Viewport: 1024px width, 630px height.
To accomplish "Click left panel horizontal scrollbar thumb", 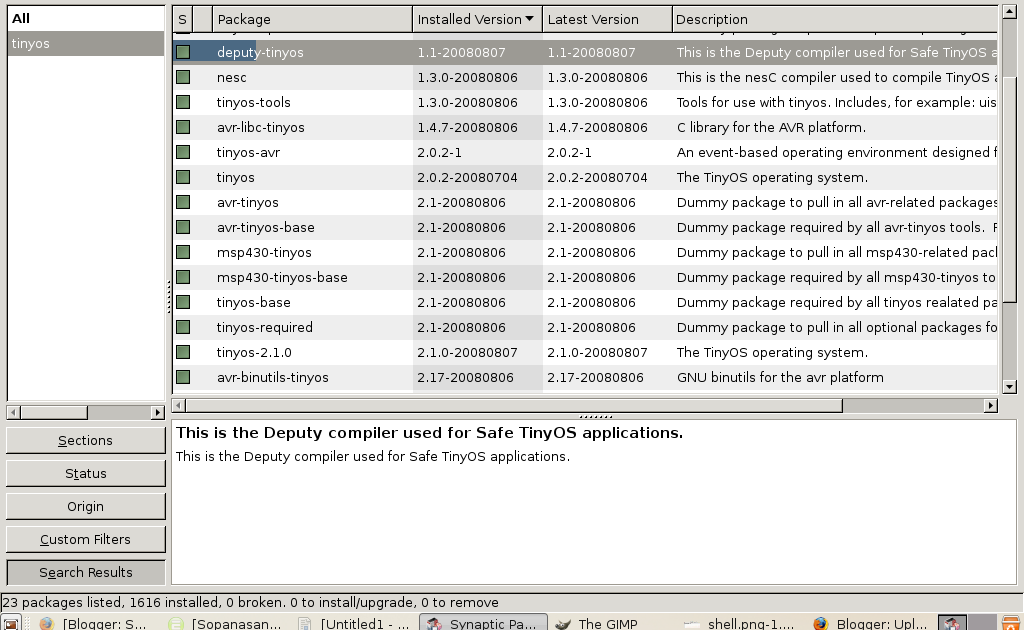I will click(54, 413).
